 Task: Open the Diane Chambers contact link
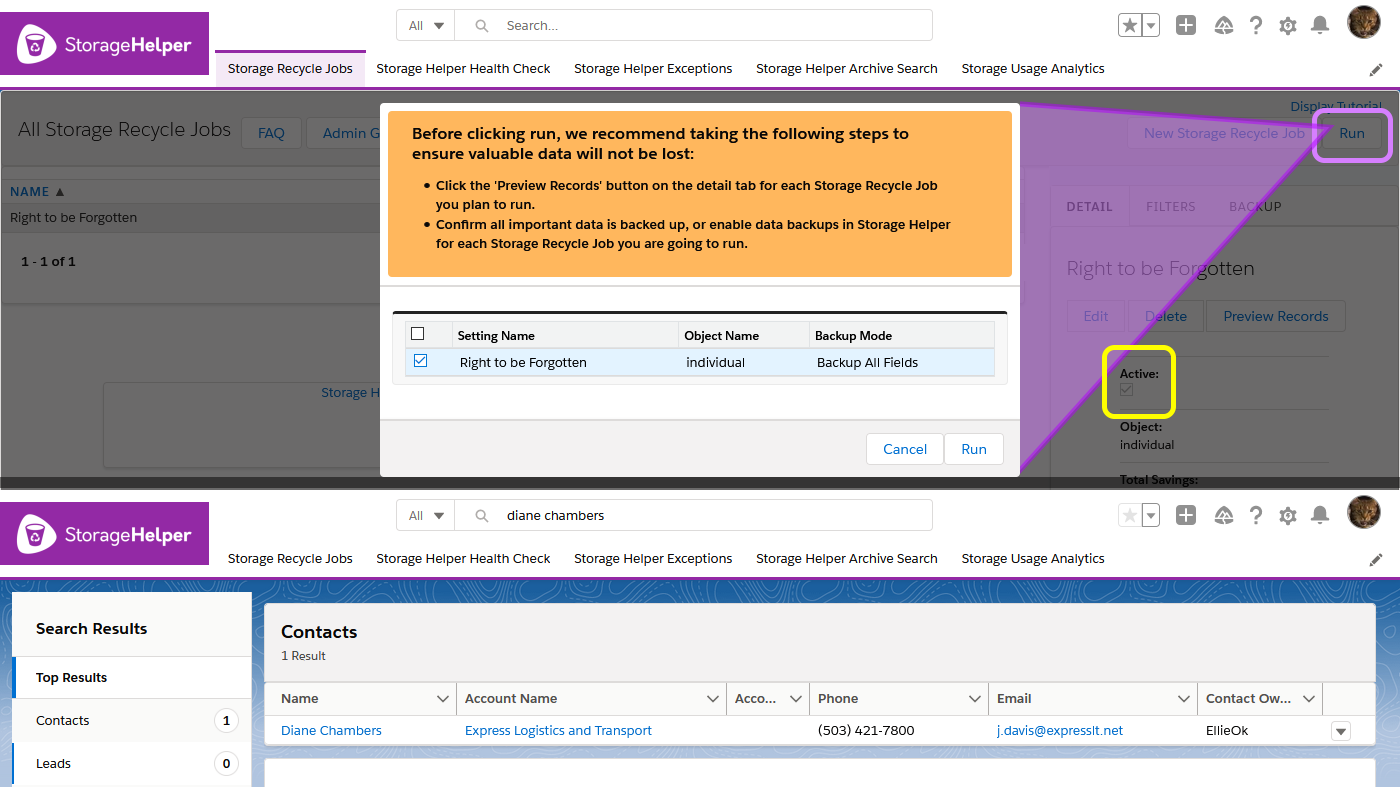(331, 731)
